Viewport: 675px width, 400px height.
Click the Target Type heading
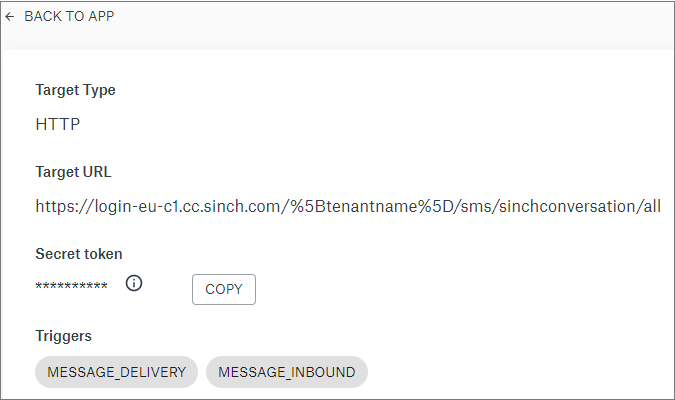click(x=75, y=90)
